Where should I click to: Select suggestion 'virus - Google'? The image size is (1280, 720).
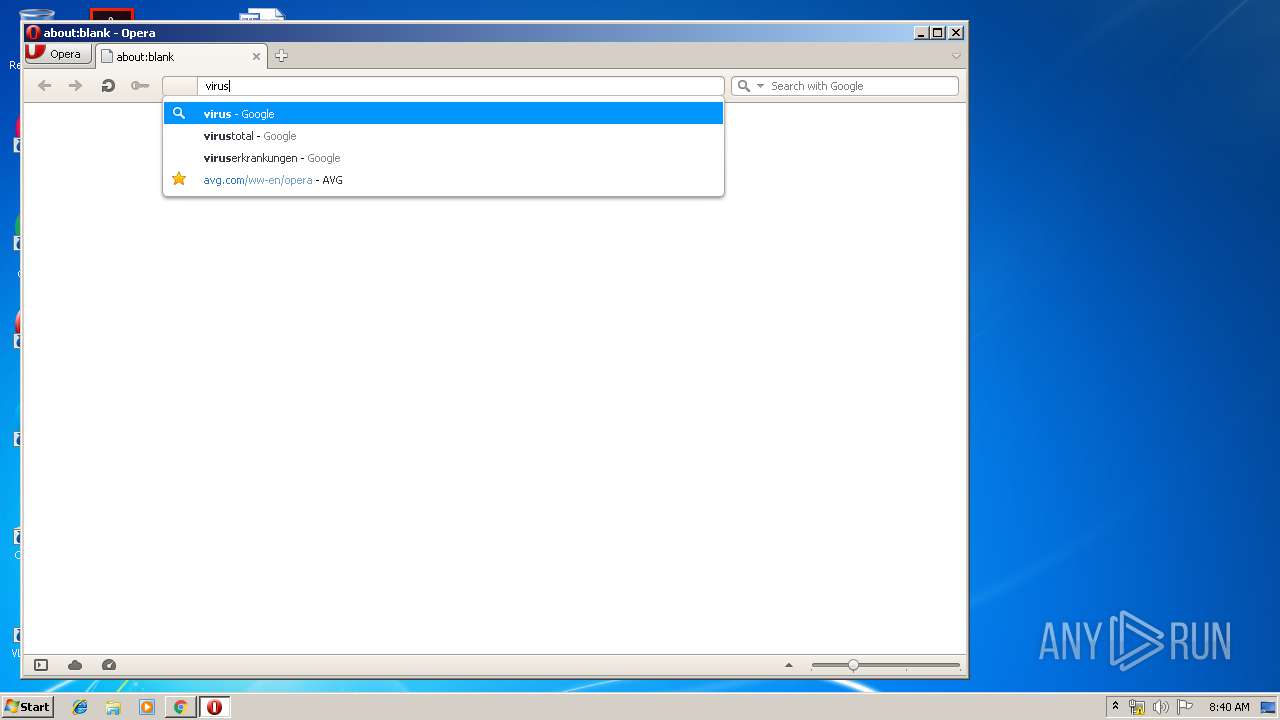click(x=443, y=114)
